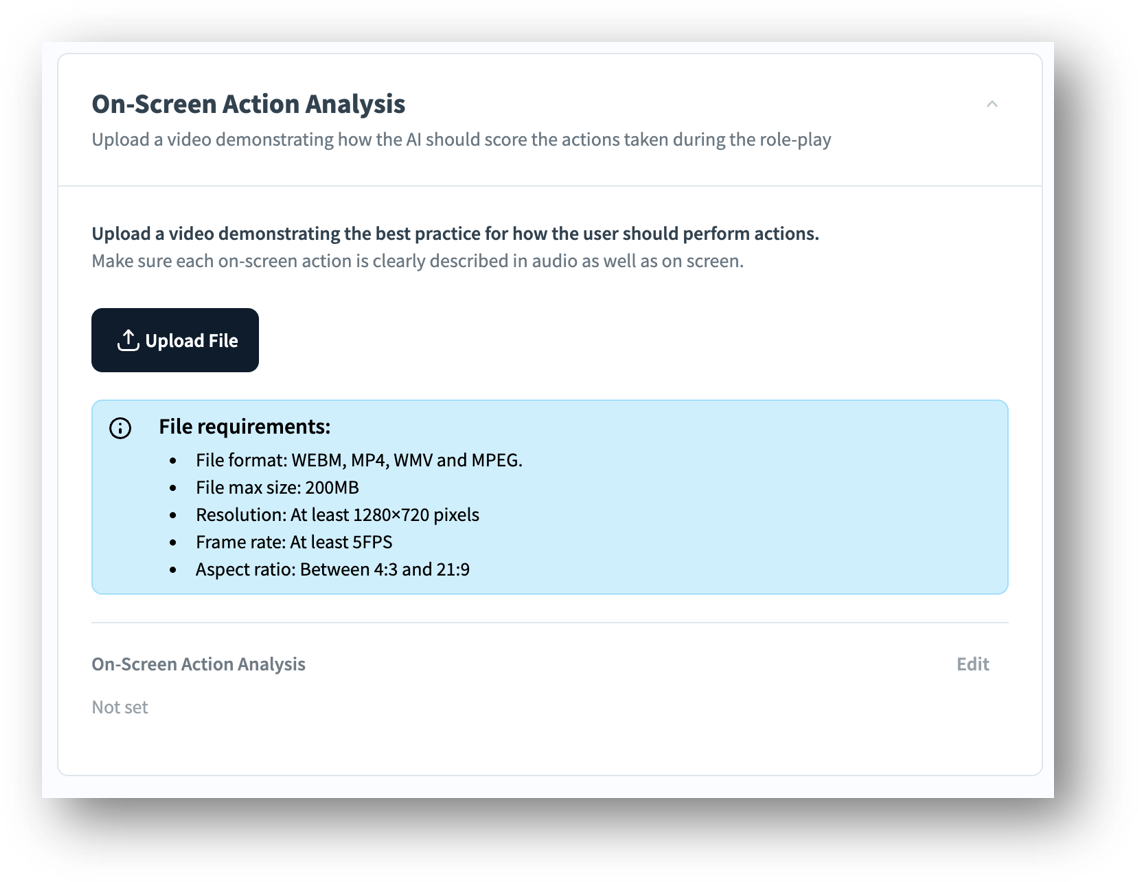Click the 'Not set' value text
1138x882 pixels.
click(120, 707)
